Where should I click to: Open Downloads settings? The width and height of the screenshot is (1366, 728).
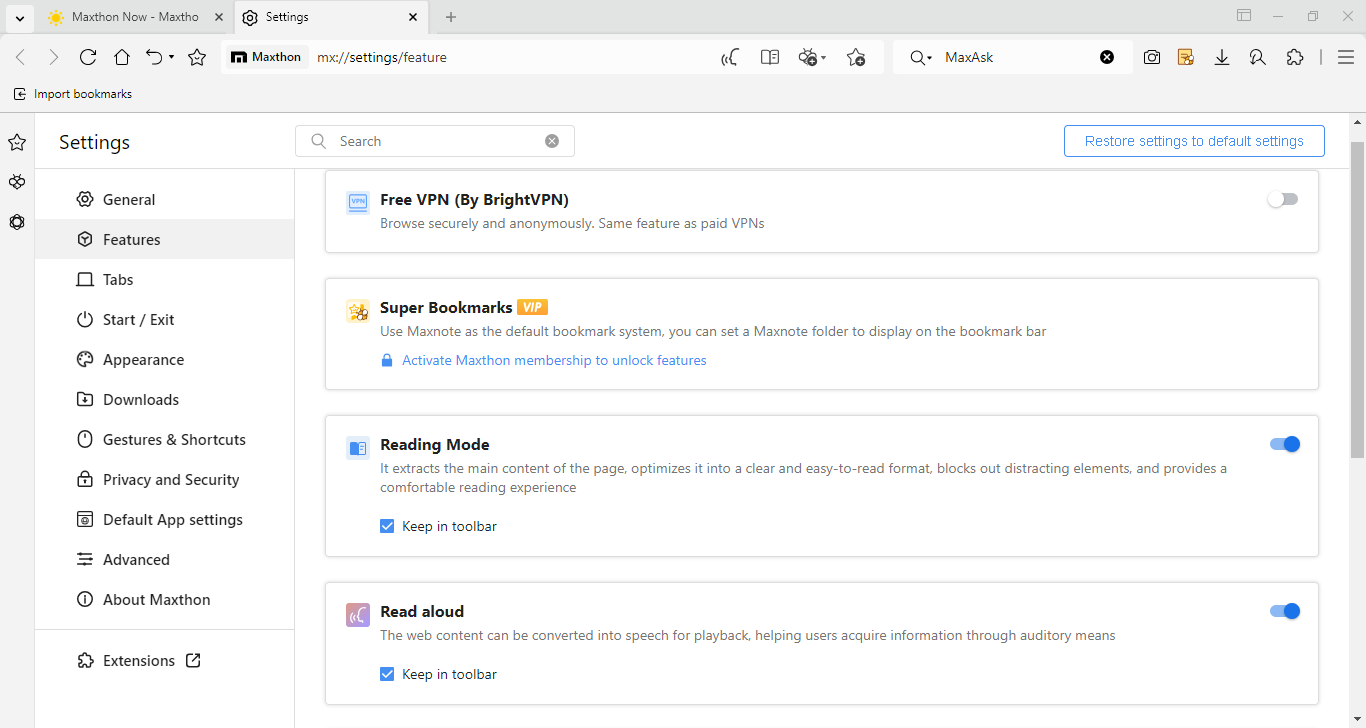165,399
